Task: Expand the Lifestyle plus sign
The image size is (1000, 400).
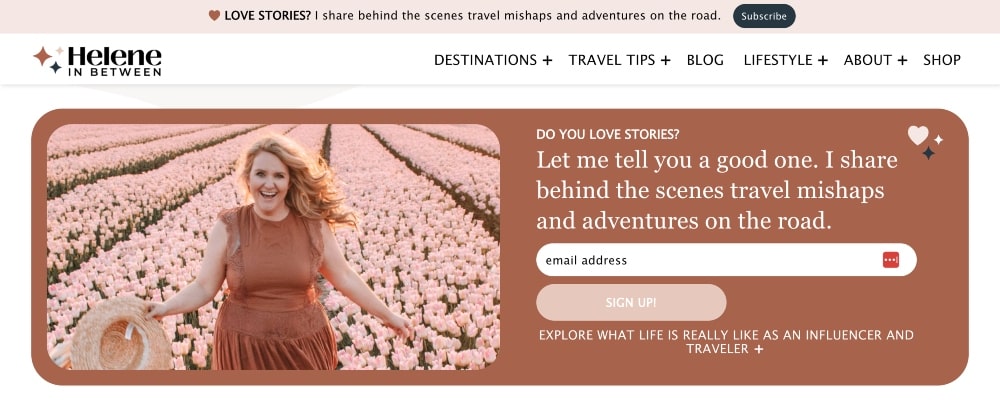Action: click(x=823, y=61)
